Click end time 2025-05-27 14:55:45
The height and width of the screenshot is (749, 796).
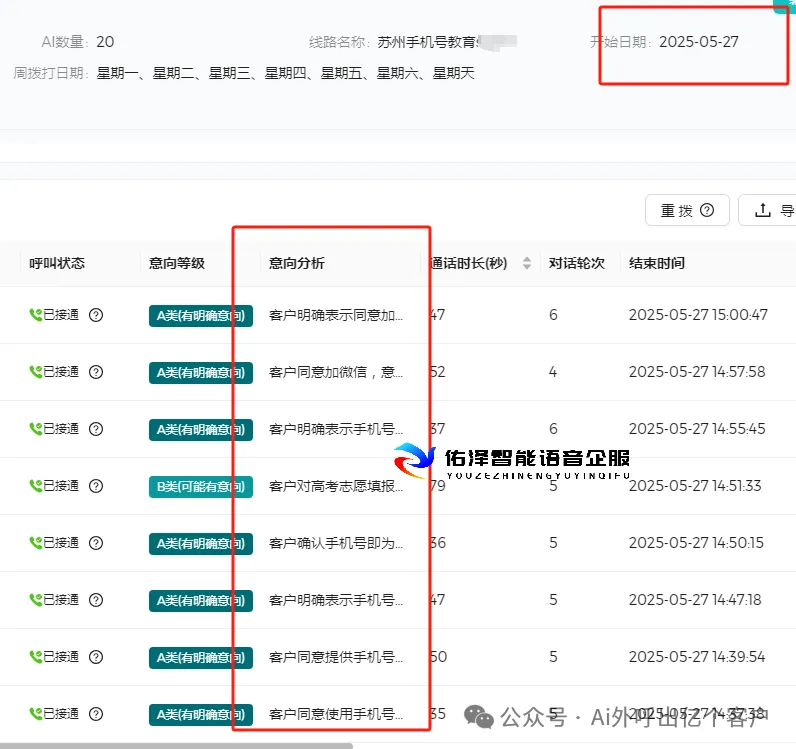click(697, 429)
